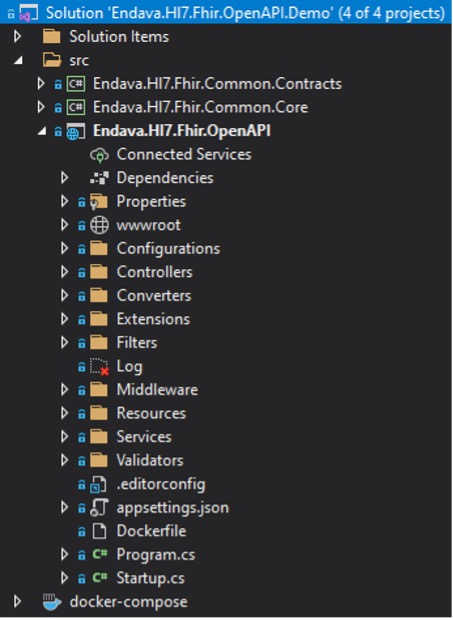Expand the Solution Items folder
The width and height of the screenshot is (453, 620).
coord(17,37)
